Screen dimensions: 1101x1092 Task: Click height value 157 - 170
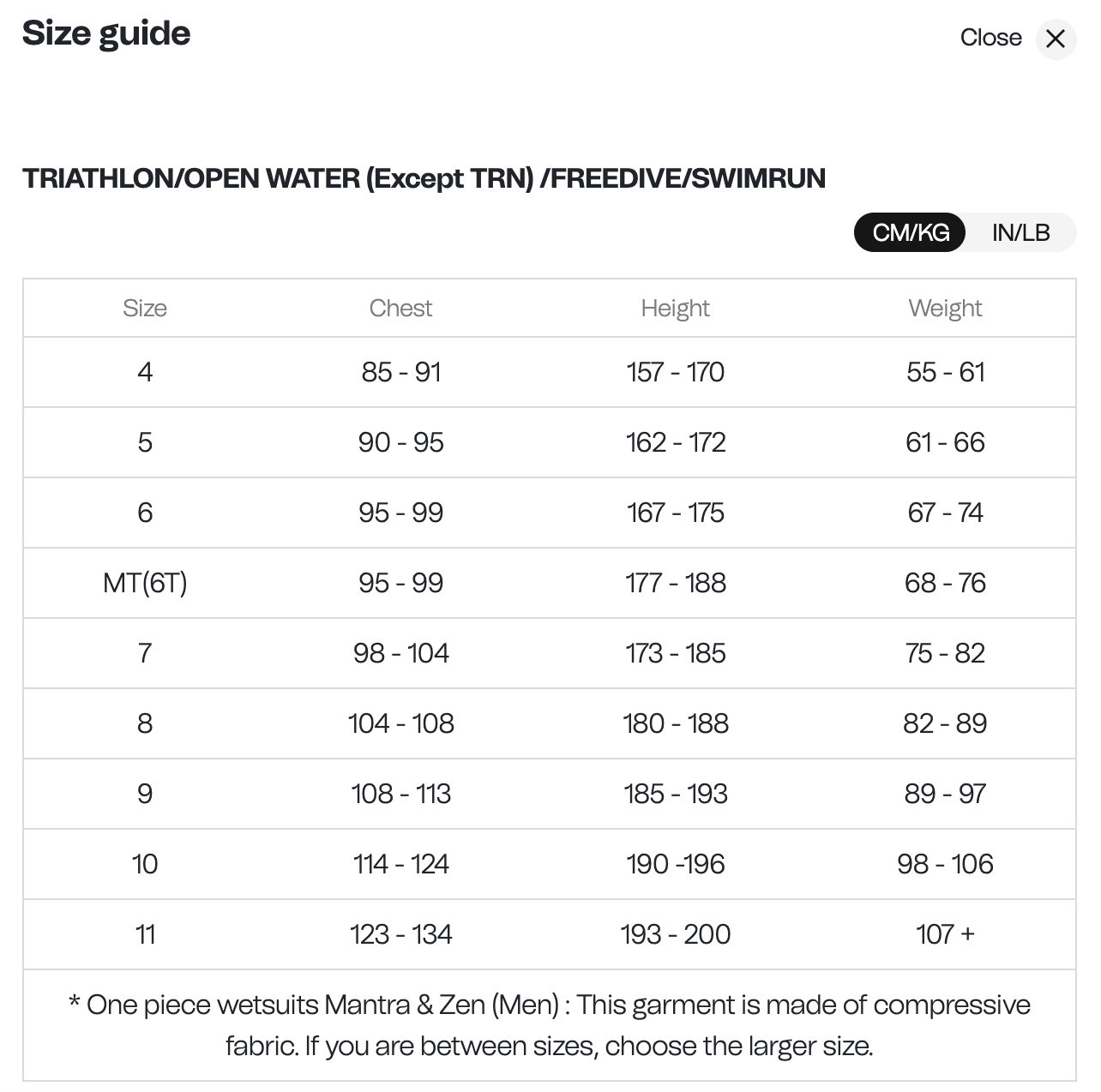pos(675,372)
